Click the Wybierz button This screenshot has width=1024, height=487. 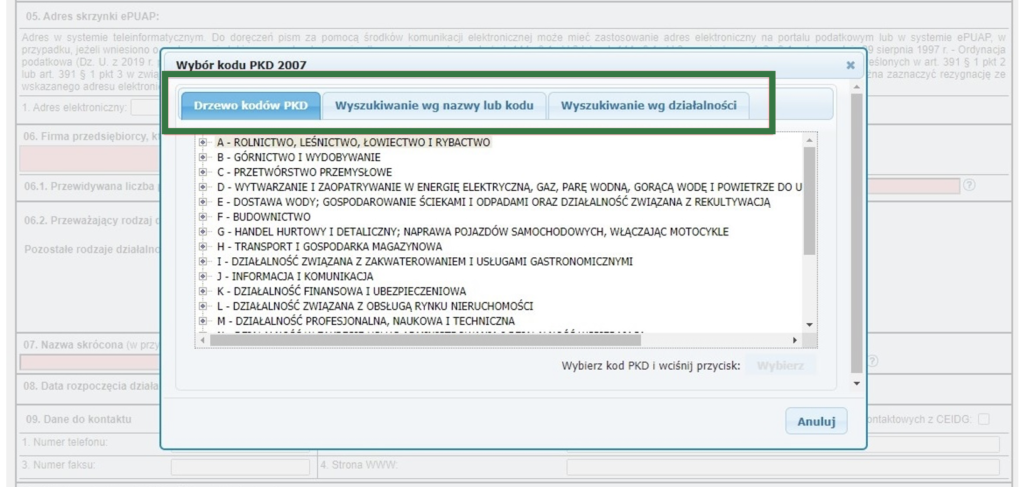[780, 365]
